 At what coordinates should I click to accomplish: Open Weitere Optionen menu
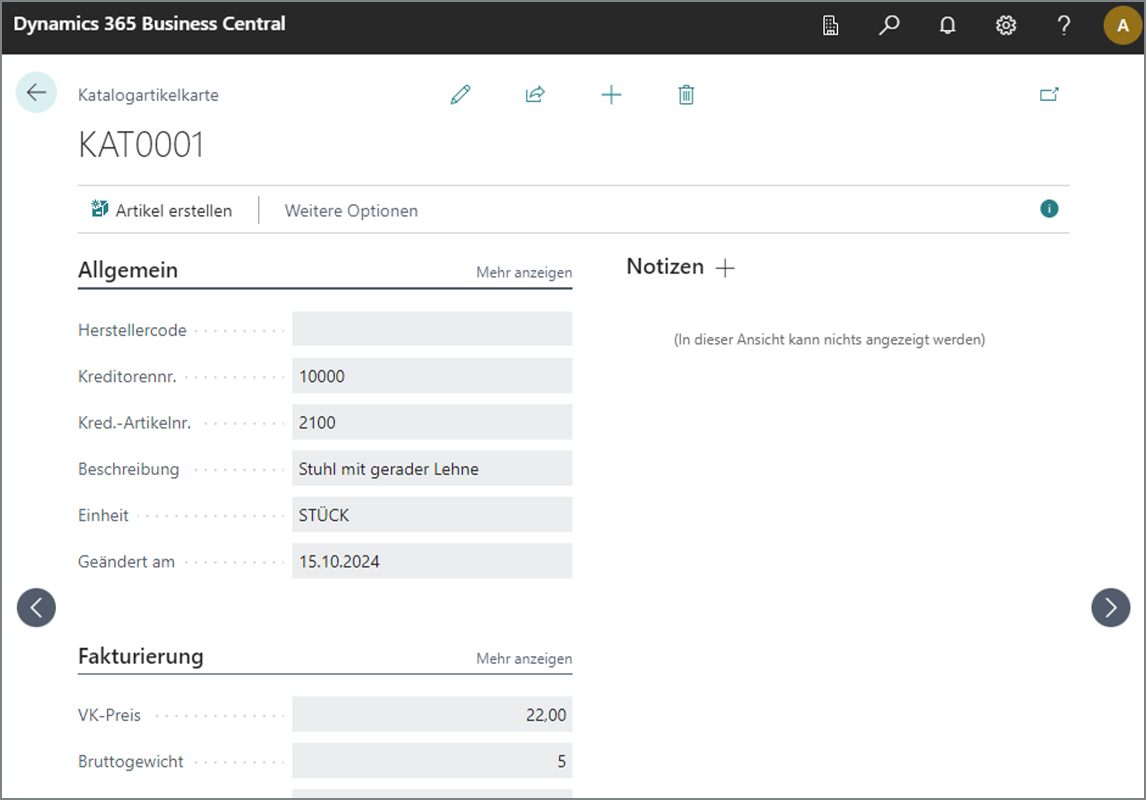[x=352, y=211]
